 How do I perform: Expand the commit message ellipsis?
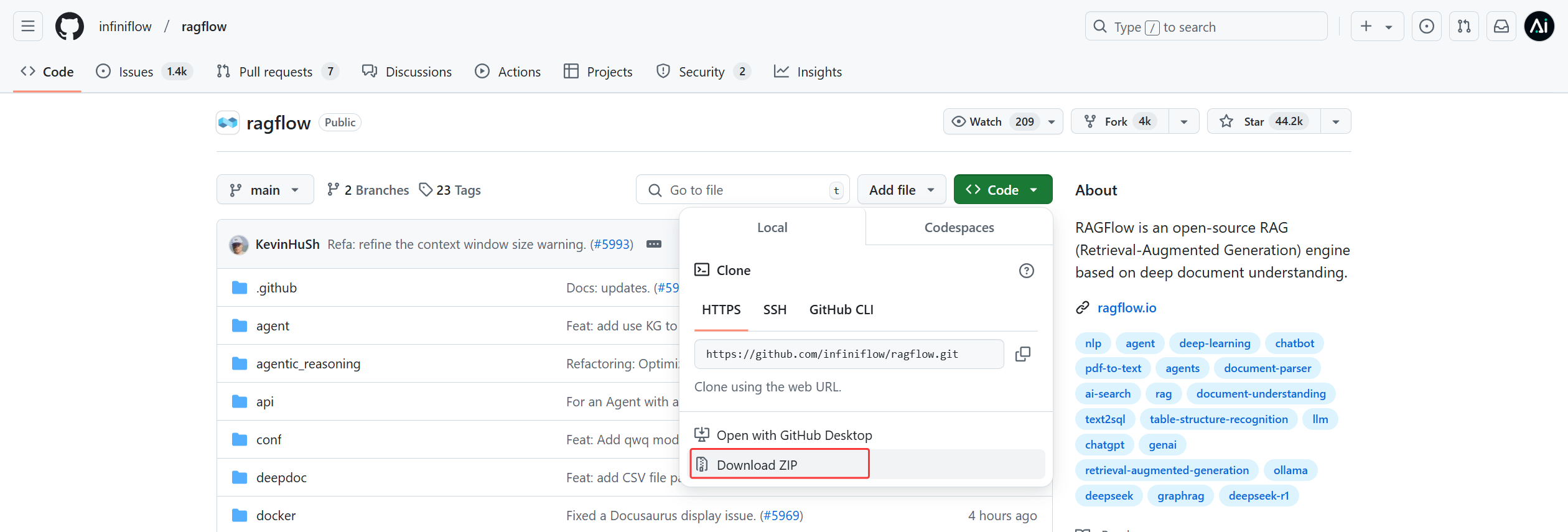(x=654, y=244)
